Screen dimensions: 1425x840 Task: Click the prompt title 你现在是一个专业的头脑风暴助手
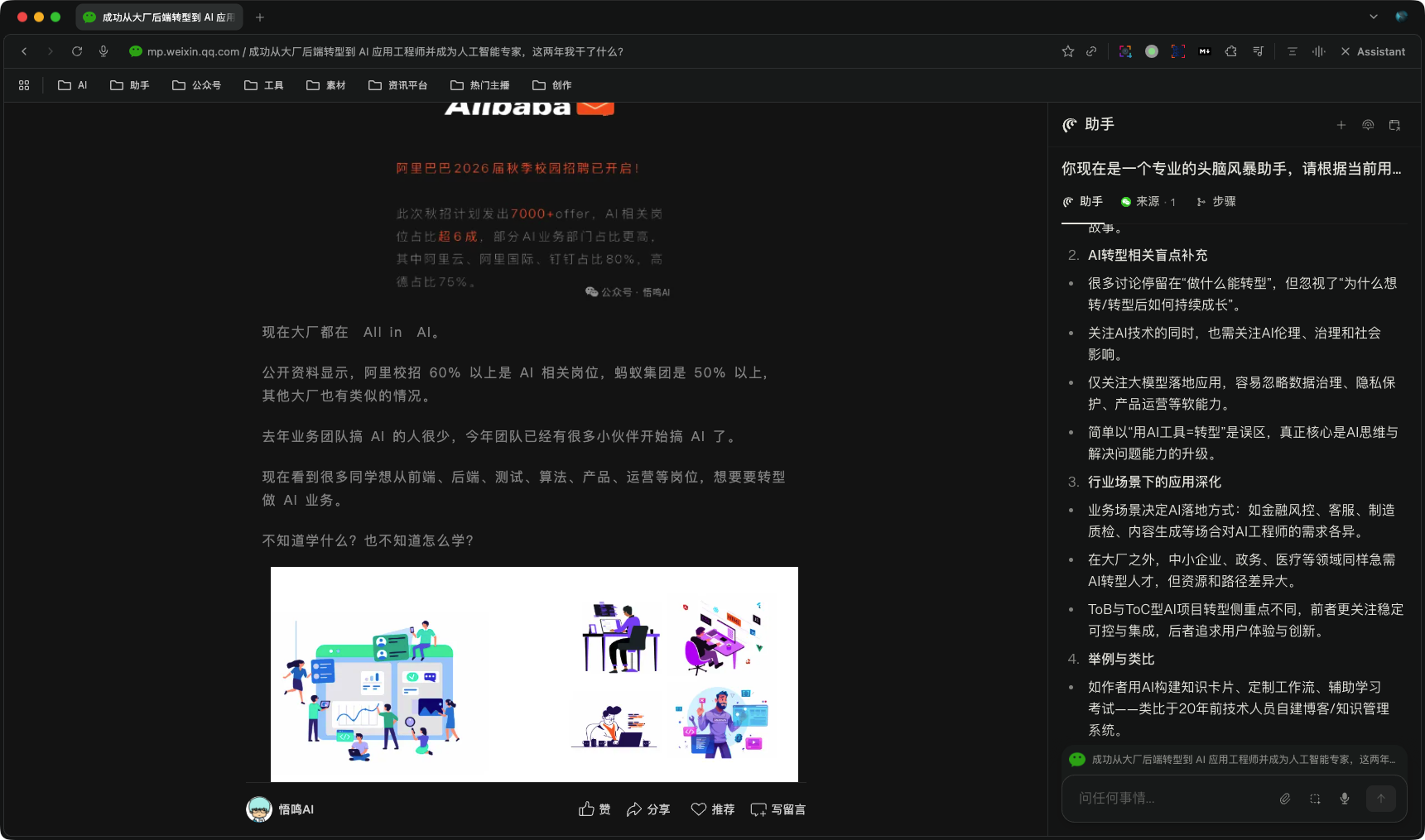point(1231,169)
